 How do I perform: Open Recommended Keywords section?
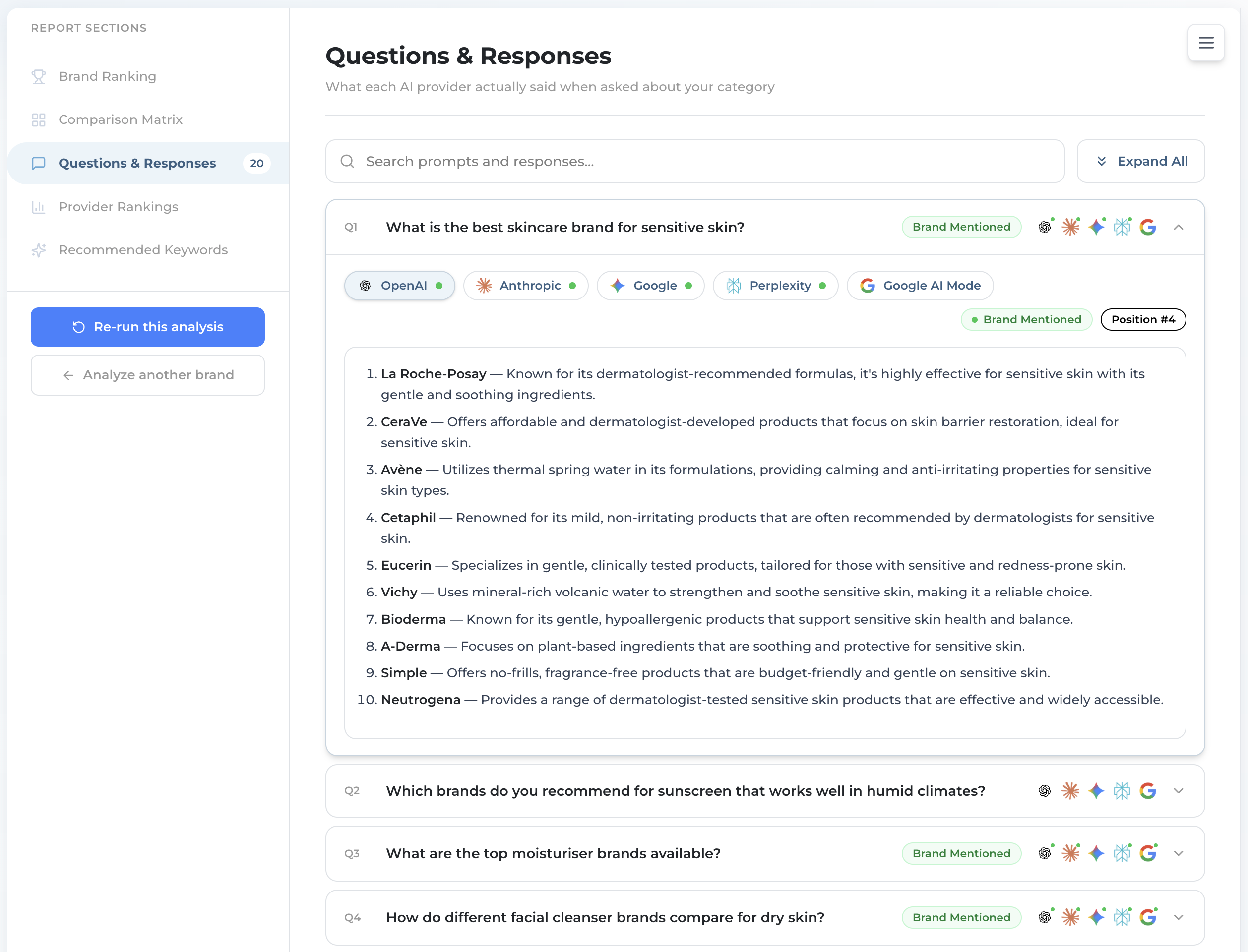click(x=148, y=250)
